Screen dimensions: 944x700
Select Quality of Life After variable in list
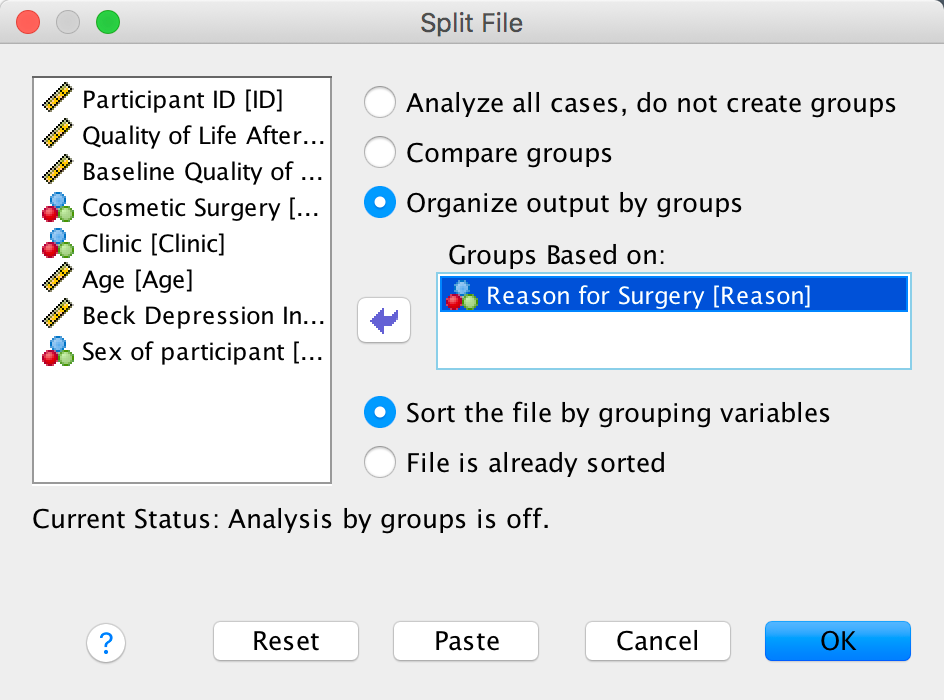click(202, 136)
